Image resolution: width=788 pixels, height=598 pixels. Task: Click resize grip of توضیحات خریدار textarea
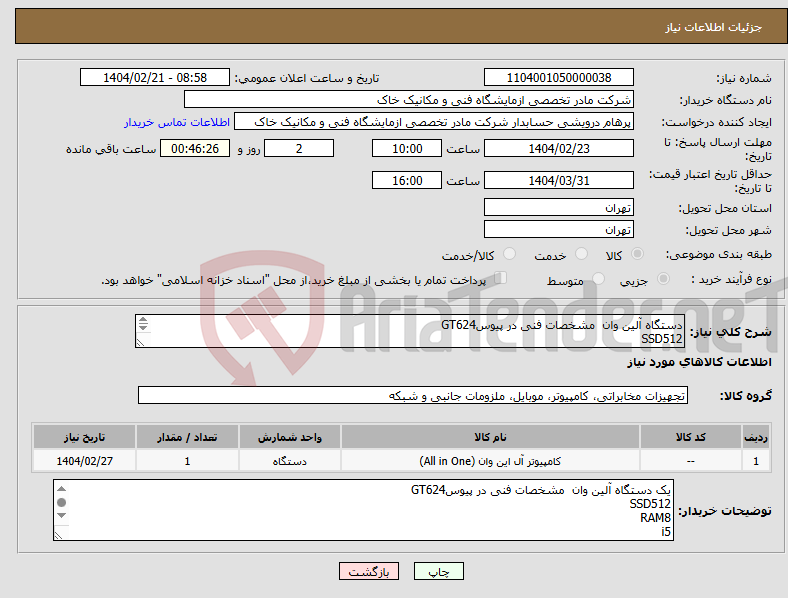pos(59,536)
